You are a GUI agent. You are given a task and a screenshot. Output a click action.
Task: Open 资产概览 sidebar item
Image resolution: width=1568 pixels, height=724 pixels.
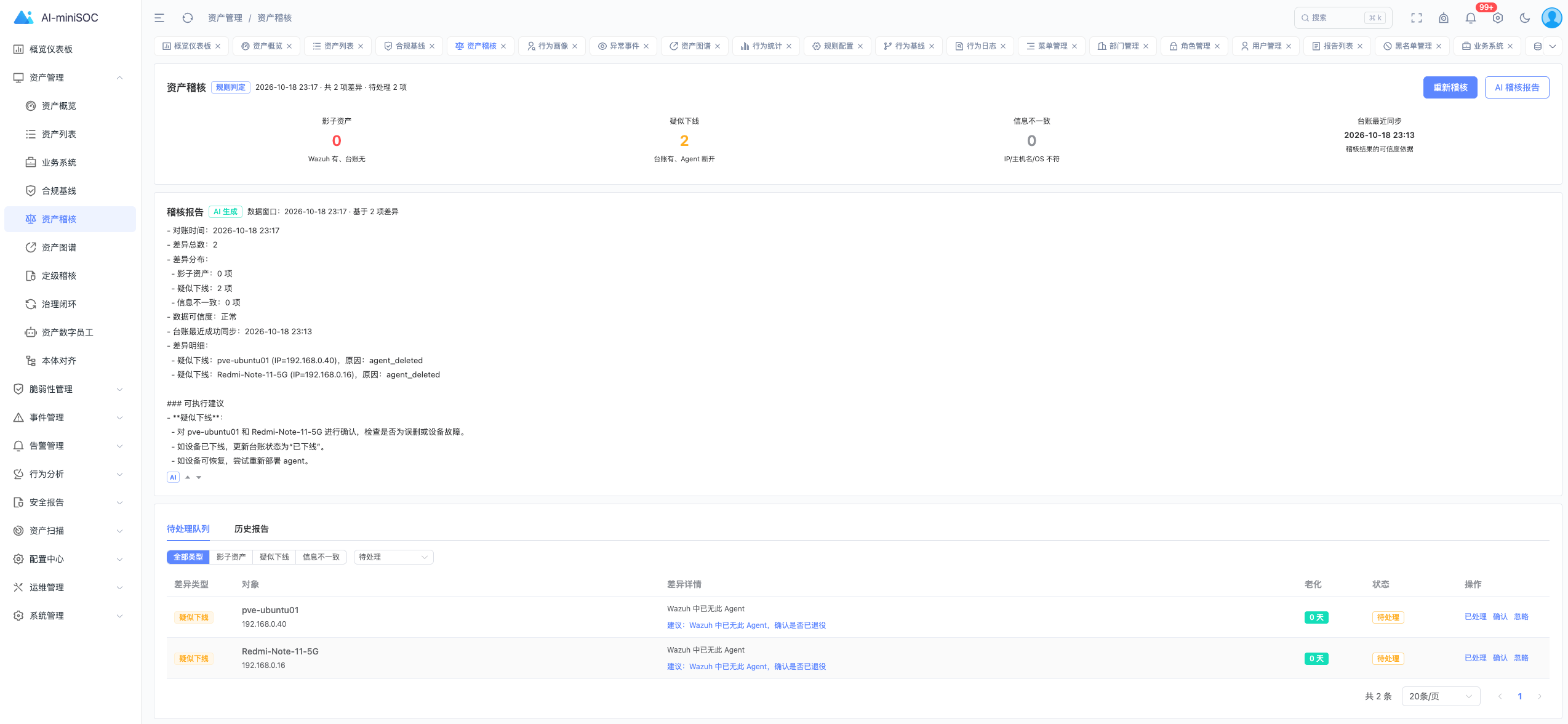70,106
